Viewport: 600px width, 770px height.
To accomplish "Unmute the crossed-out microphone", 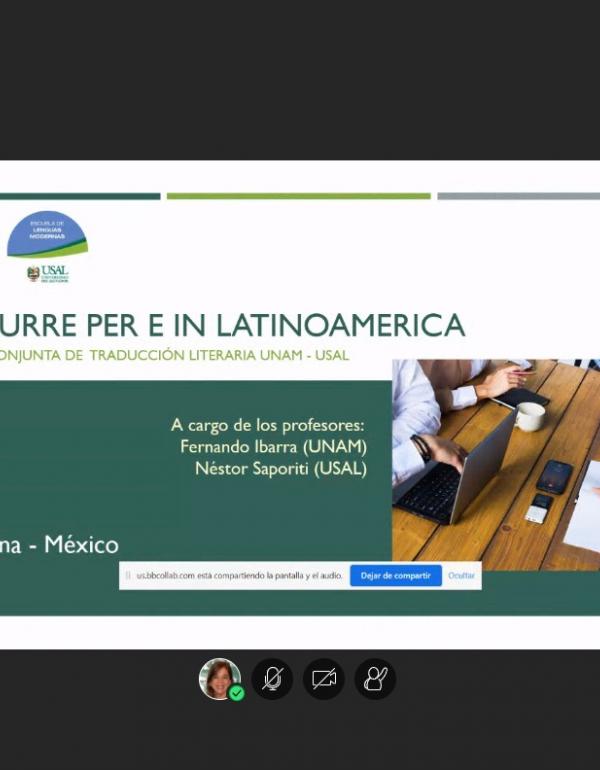I will [272, 679].
